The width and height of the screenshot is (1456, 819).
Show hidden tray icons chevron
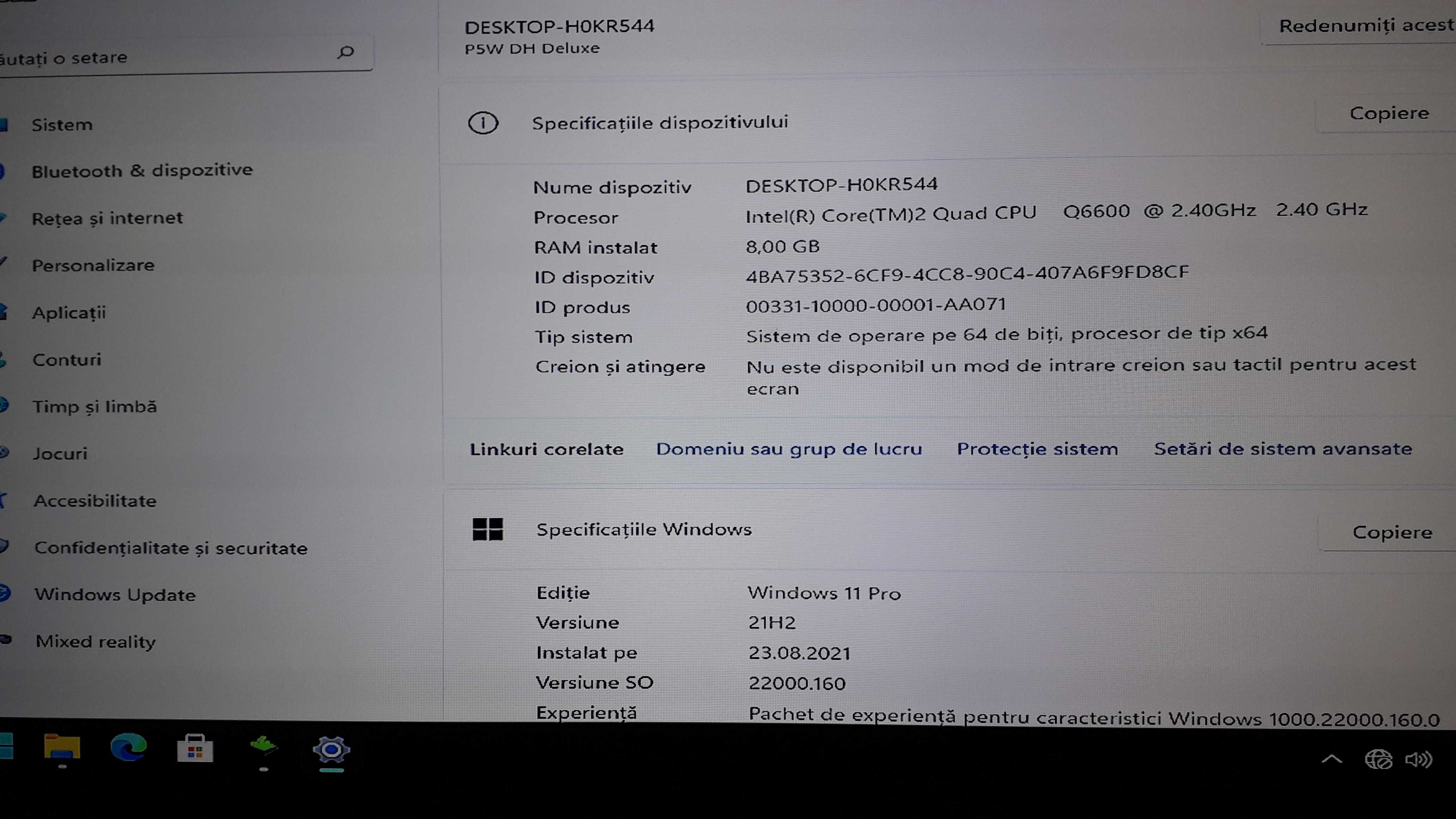pos(1331,759)
